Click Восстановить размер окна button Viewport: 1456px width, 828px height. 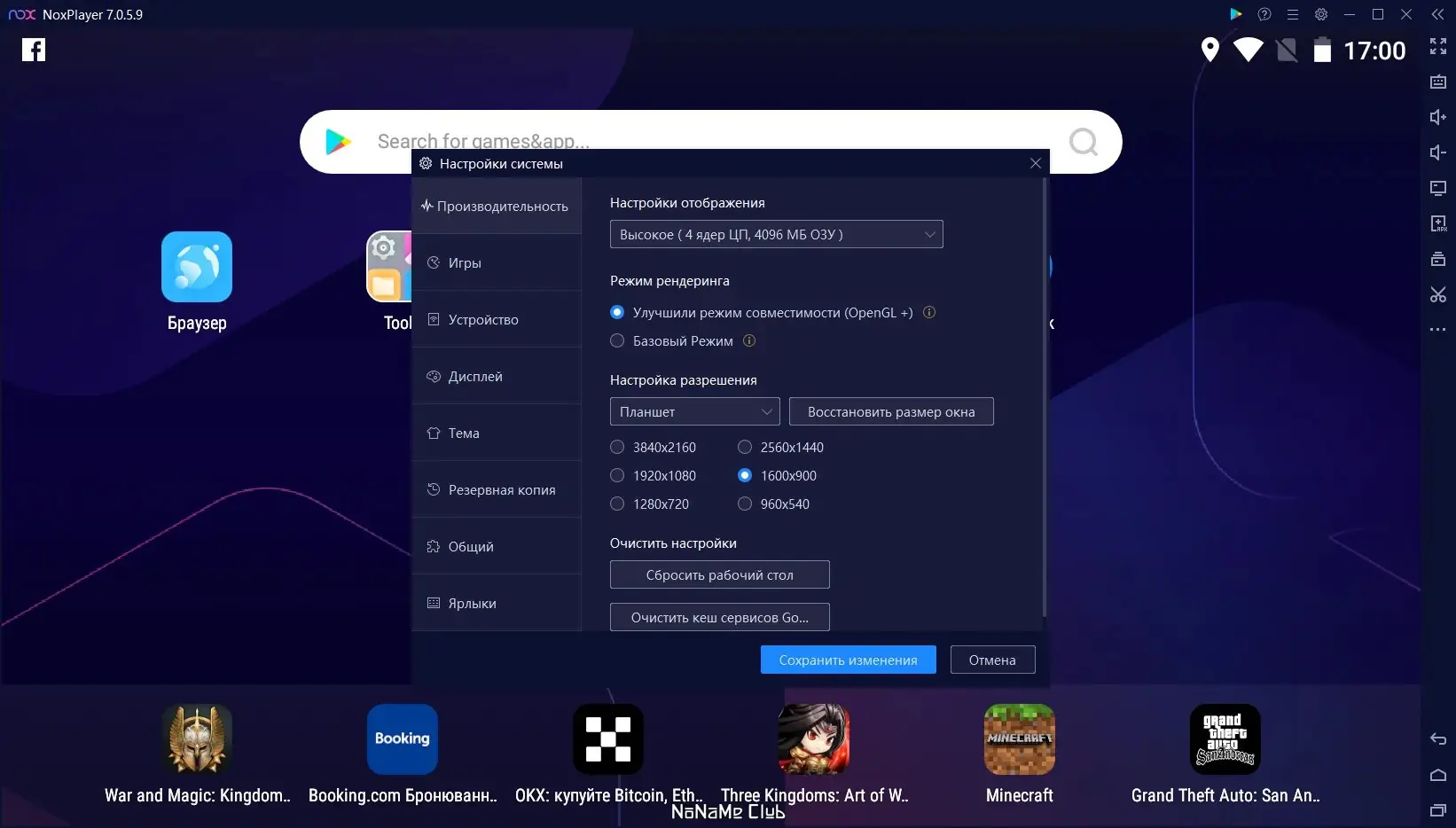click(891, 411)
